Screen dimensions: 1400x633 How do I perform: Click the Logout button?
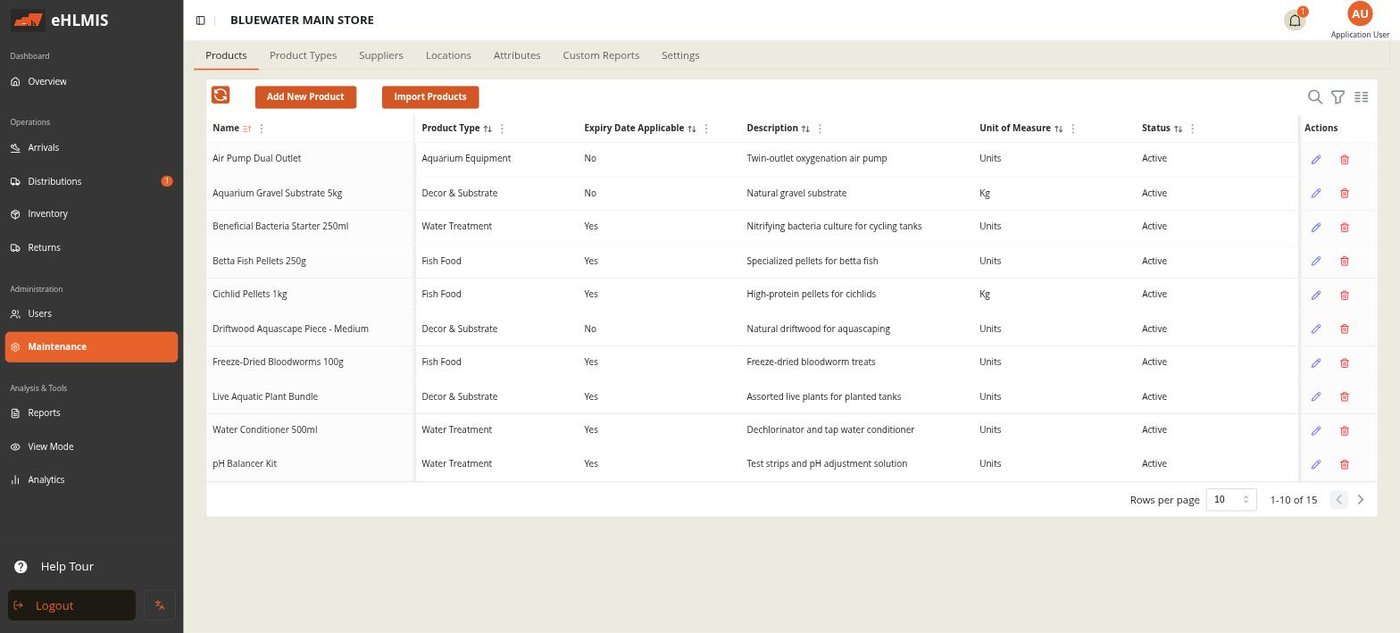(71, 605)
